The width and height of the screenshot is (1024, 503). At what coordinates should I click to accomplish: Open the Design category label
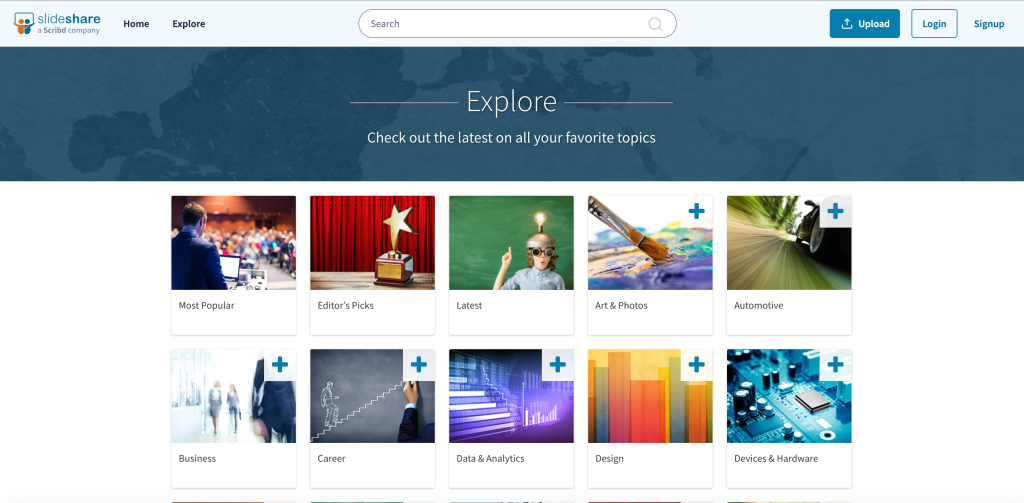click(609, 459)
